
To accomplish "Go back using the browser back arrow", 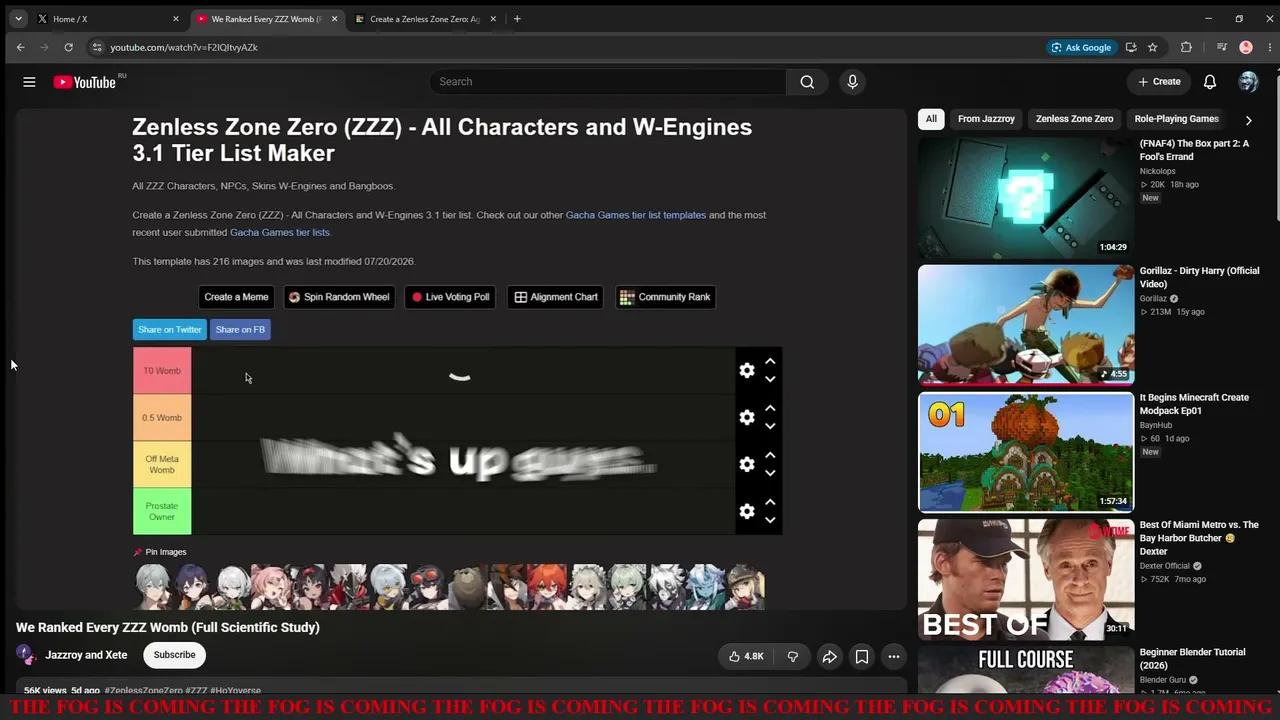I will click(x=20, y=47).
